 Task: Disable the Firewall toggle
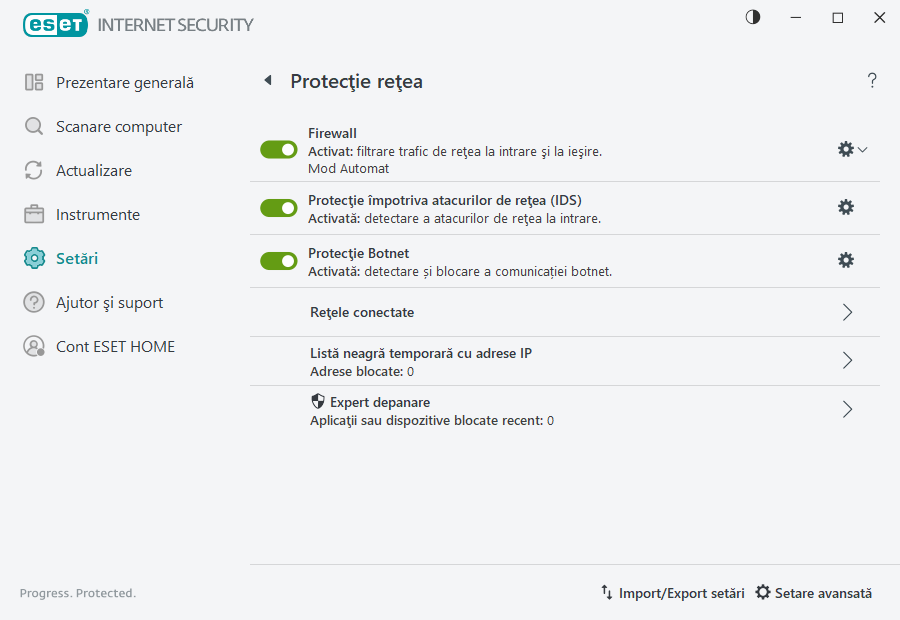[x=278, y=149]
